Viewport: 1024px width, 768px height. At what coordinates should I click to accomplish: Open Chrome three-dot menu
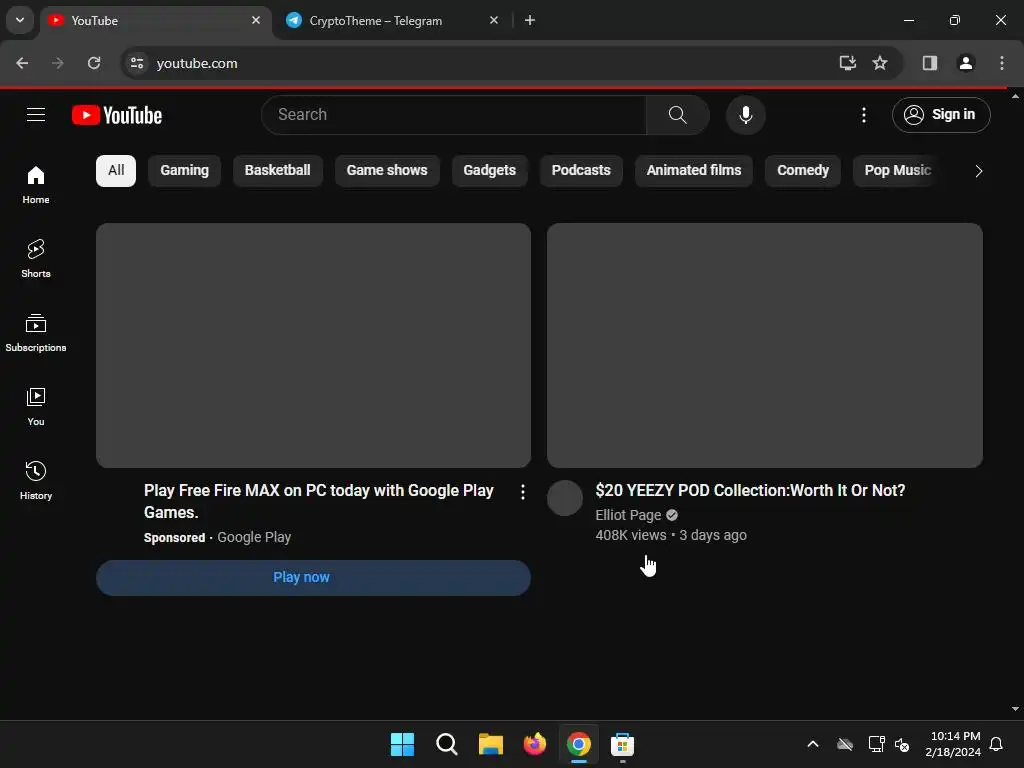click(x=1001, y=63)
